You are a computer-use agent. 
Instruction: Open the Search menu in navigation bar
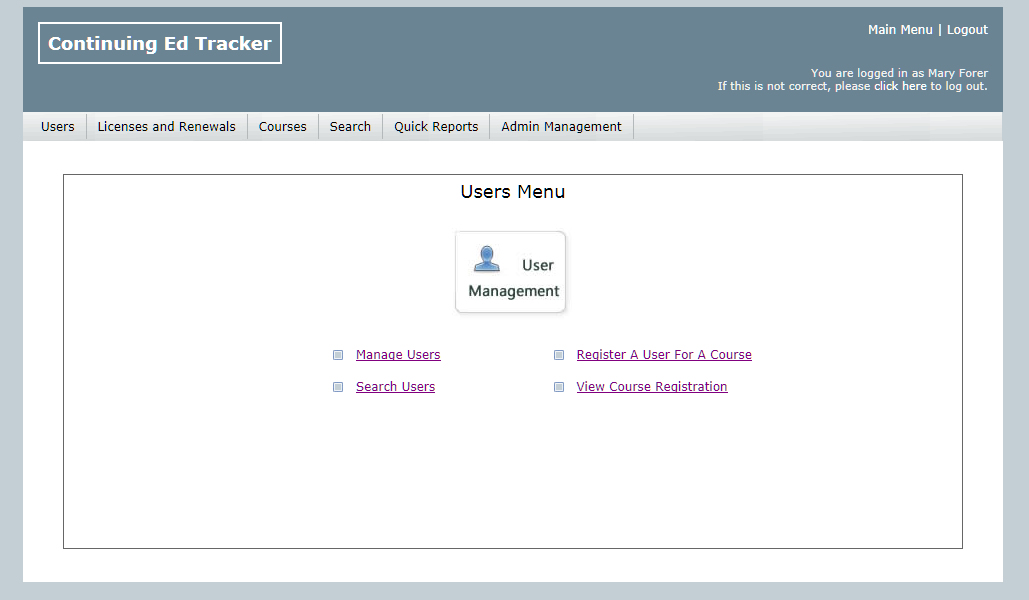(350, 127)
